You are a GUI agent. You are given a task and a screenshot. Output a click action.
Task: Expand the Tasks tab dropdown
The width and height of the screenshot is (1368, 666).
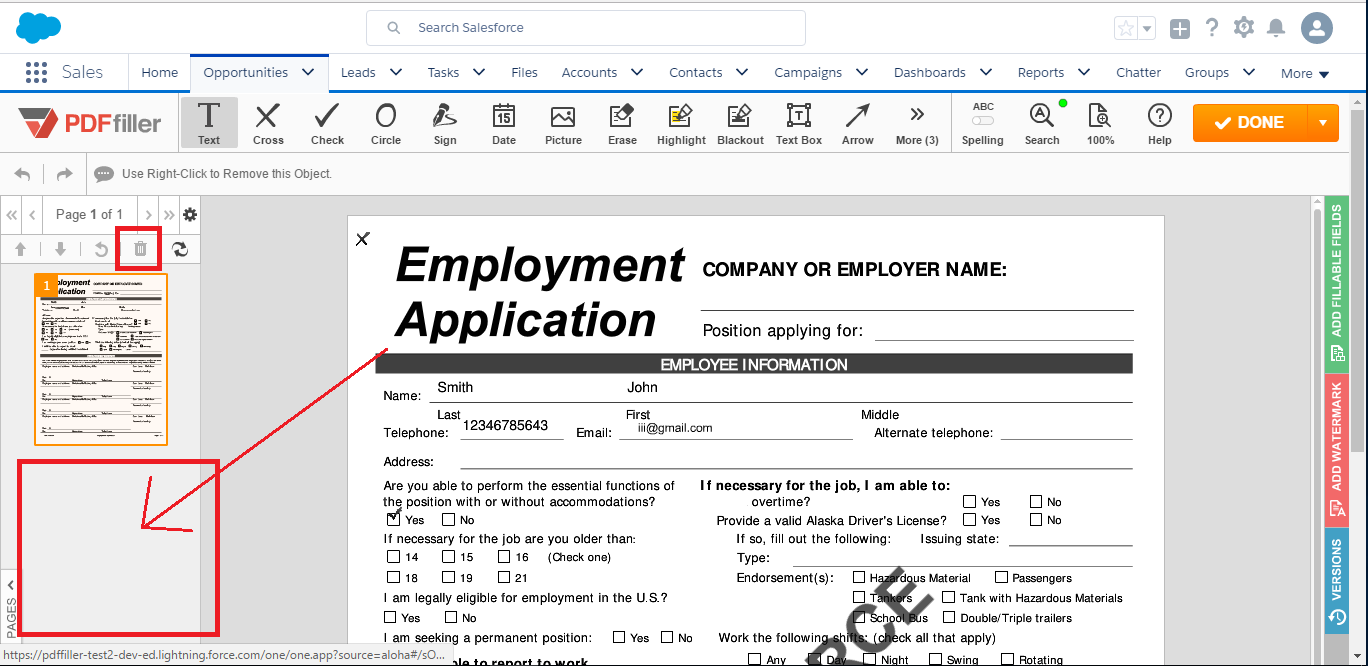click(x=479, y=72)
